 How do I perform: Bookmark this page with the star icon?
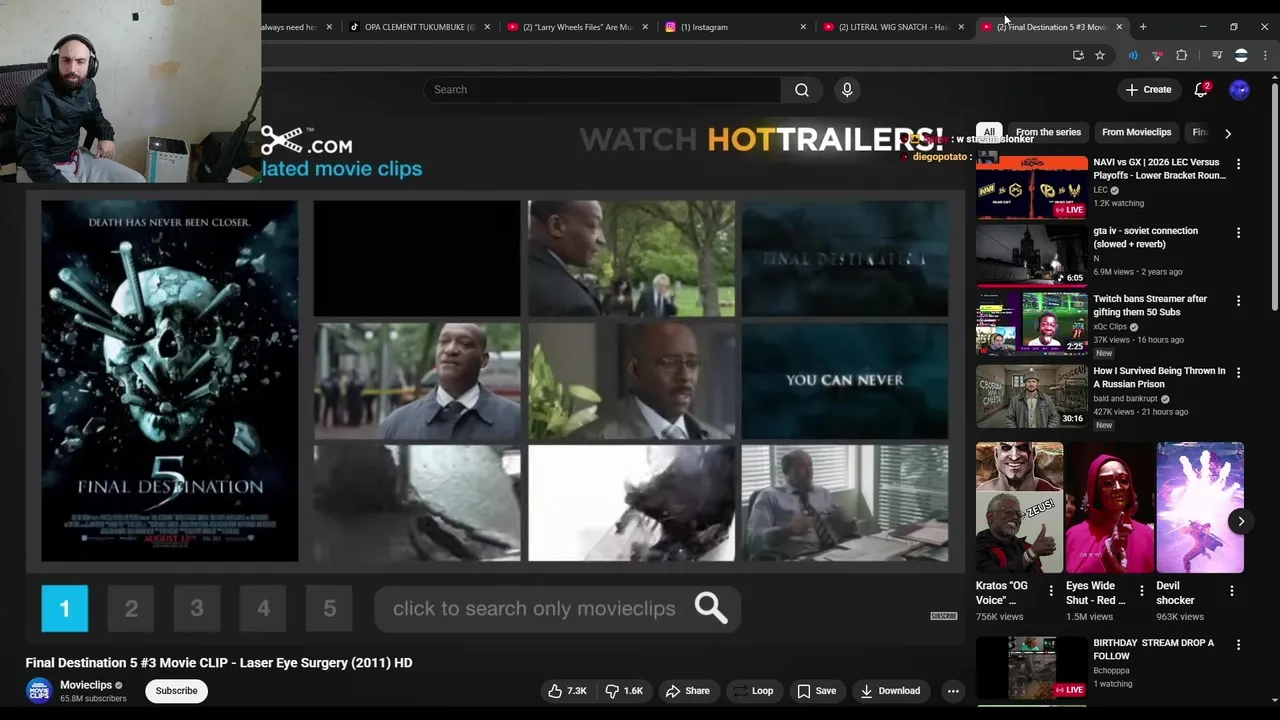coord(1100,55)
